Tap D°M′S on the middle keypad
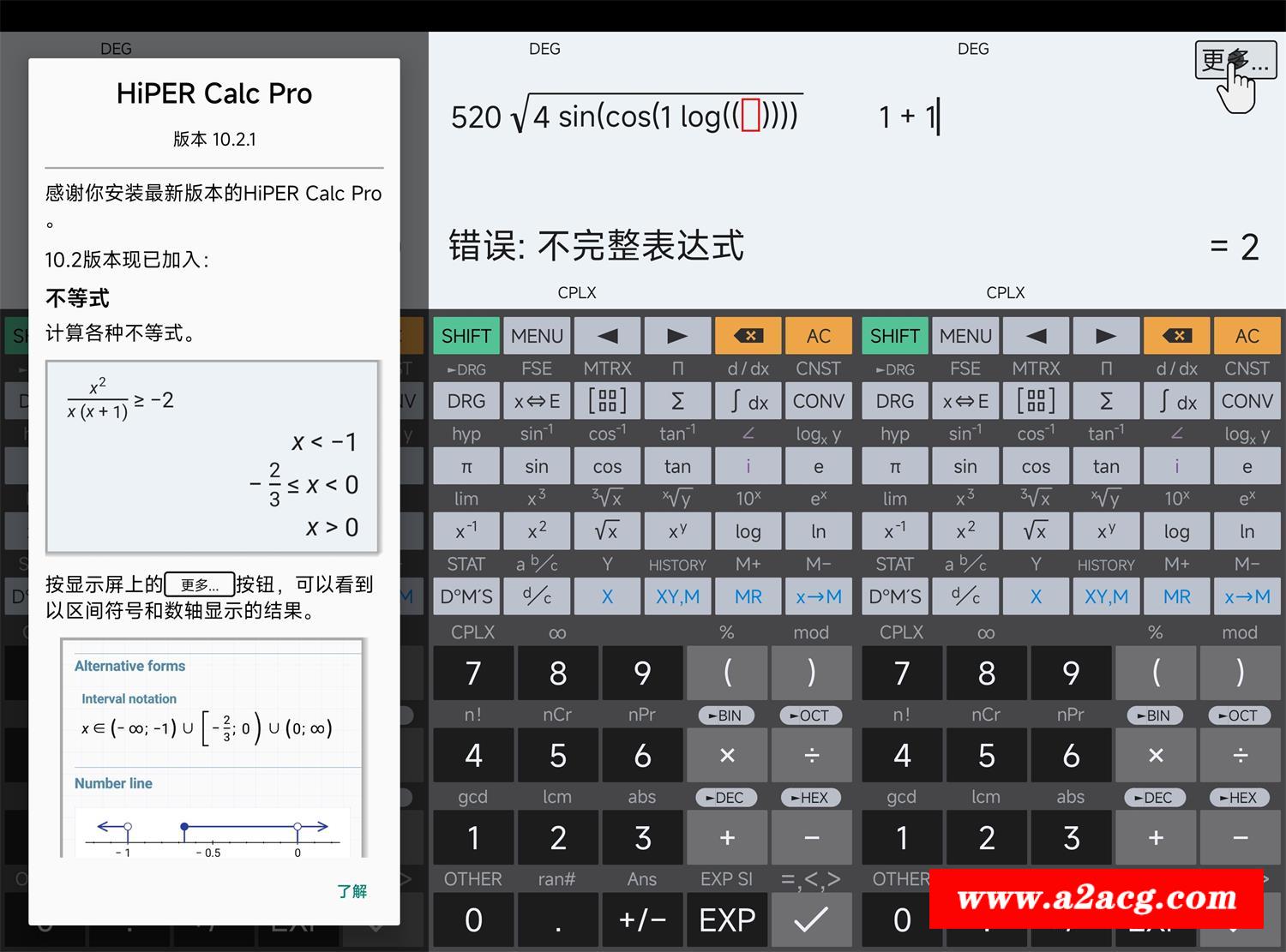Image resolution: width=1286 pixels, height=952 pixels. coord(466,596)
